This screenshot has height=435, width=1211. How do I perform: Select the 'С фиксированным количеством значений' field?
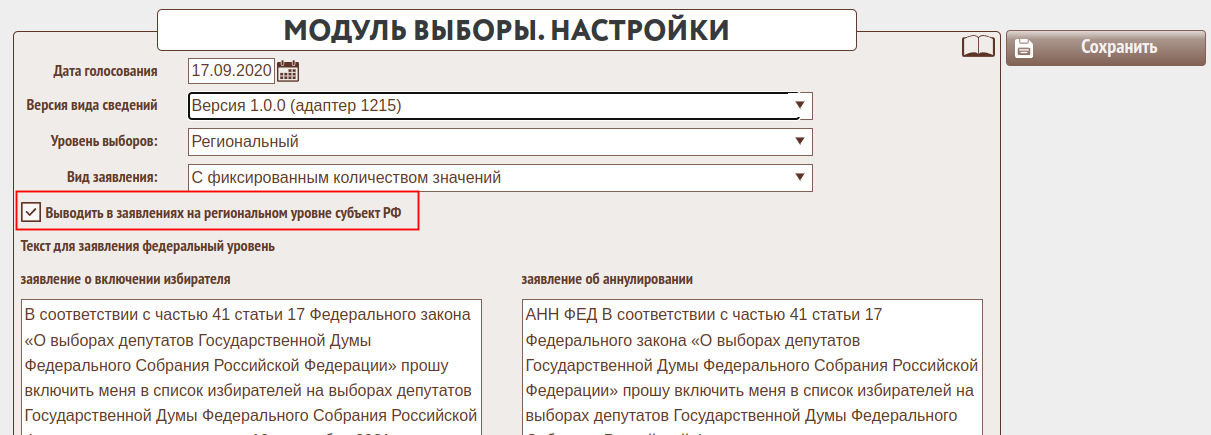click(x=490, y=178)
